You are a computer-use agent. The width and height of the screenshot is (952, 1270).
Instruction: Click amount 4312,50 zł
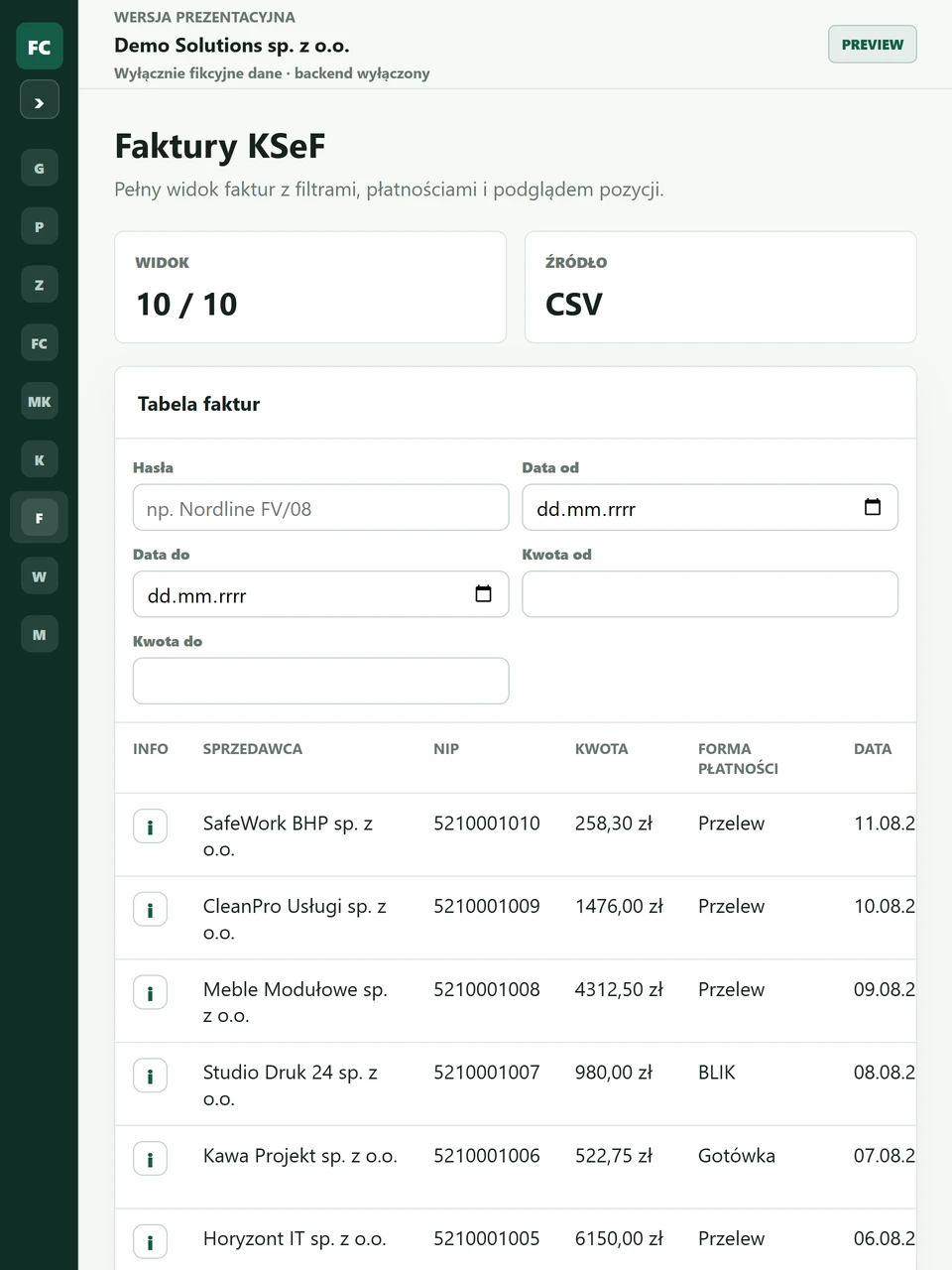619,989
